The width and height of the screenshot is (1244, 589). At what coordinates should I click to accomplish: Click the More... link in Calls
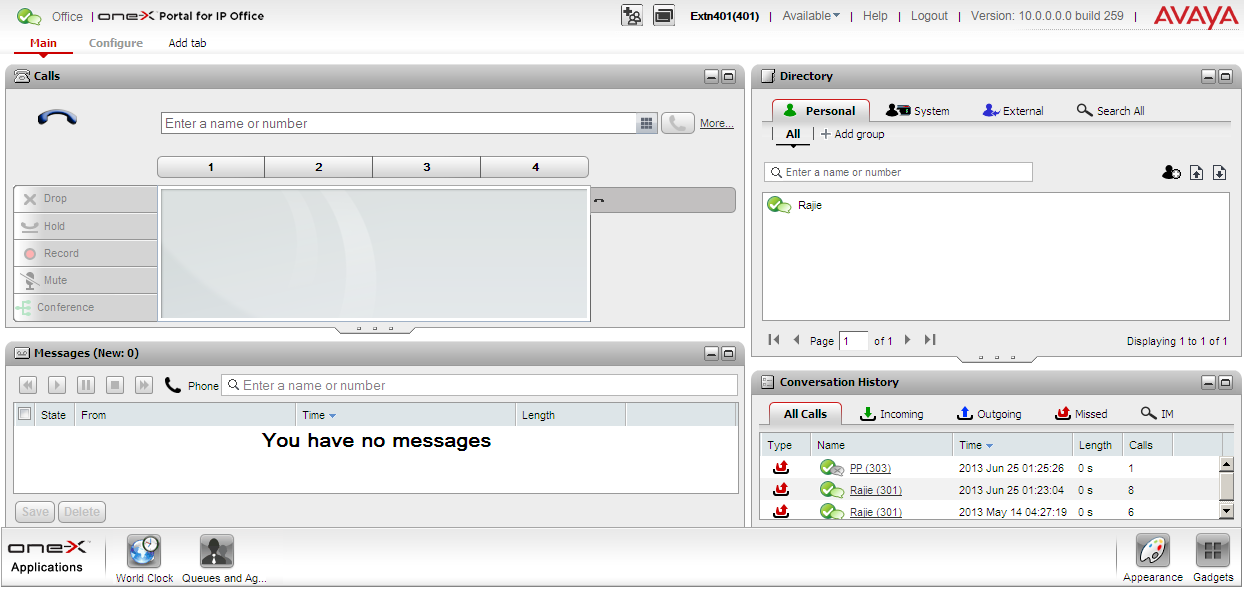(x=717, y=123)
